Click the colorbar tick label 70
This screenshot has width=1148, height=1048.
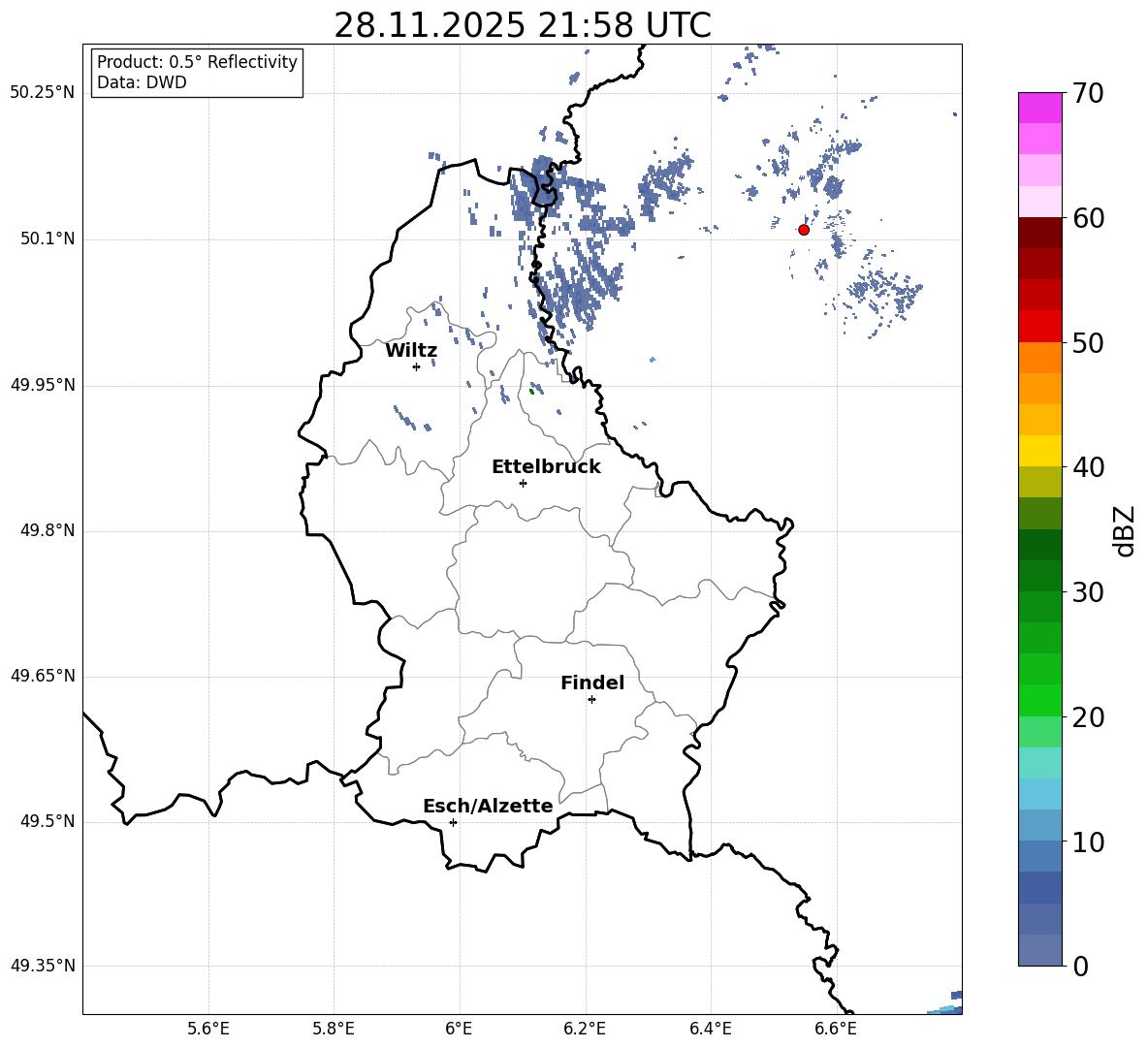(x=1088, y=93)
